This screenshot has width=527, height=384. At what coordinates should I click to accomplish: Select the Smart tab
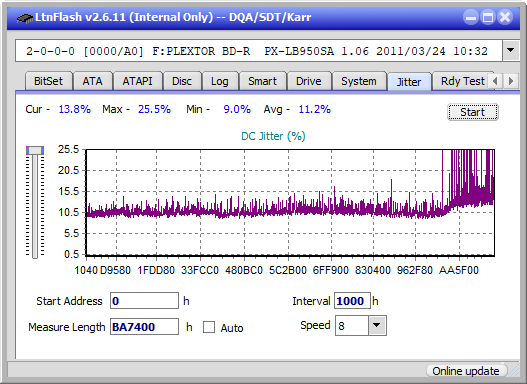pyautogui.click(x=262, y=81)
